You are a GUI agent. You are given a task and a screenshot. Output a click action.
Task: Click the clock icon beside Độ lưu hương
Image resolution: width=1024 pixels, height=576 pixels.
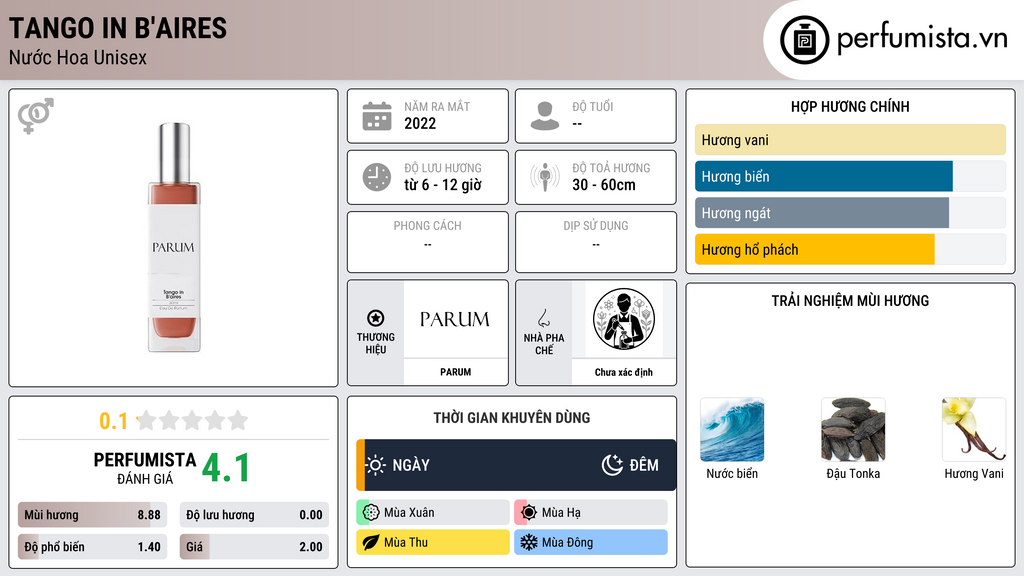pyautogui.click(x=377, y=177)
